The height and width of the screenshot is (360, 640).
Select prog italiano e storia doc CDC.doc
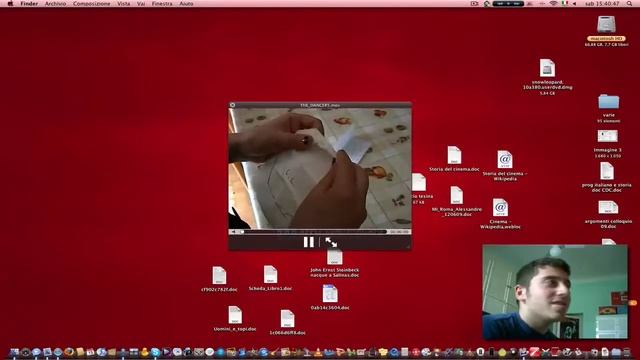point(607,171)
